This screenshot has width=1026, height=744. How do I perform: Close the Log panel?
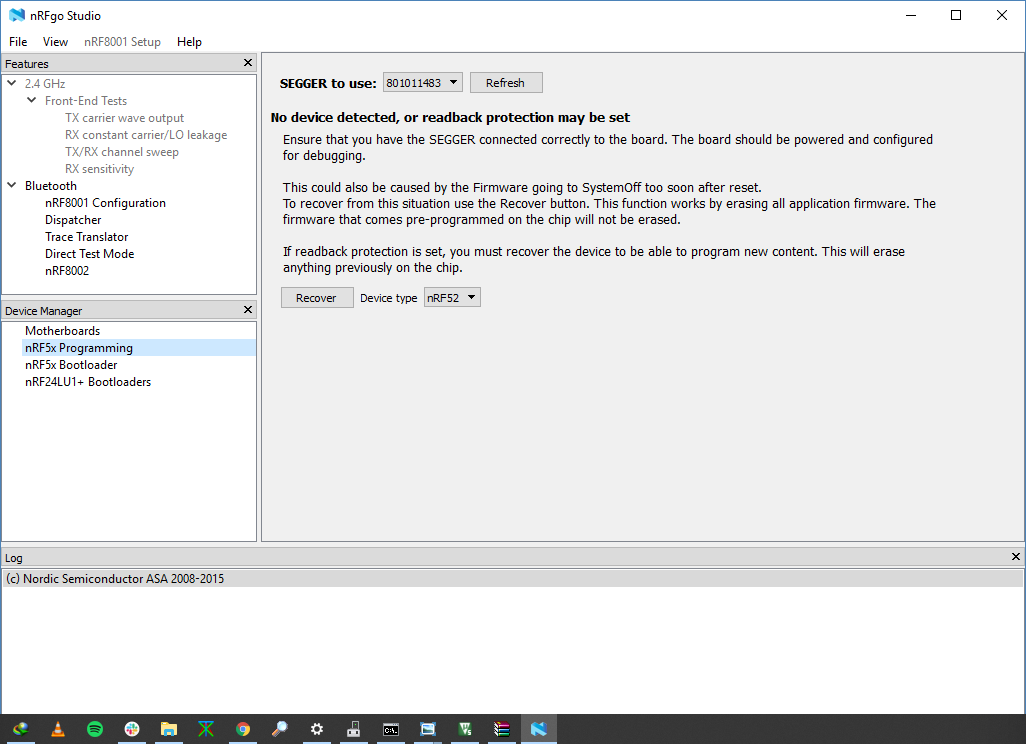1017,557
